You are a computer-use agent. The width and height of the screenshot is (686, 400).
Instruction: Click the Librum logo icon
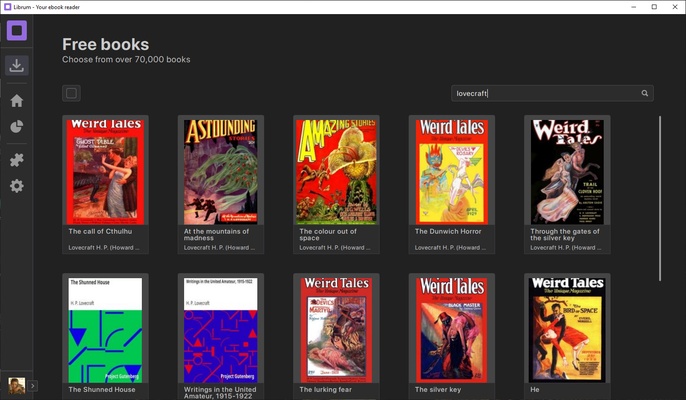tap(16, 31)
